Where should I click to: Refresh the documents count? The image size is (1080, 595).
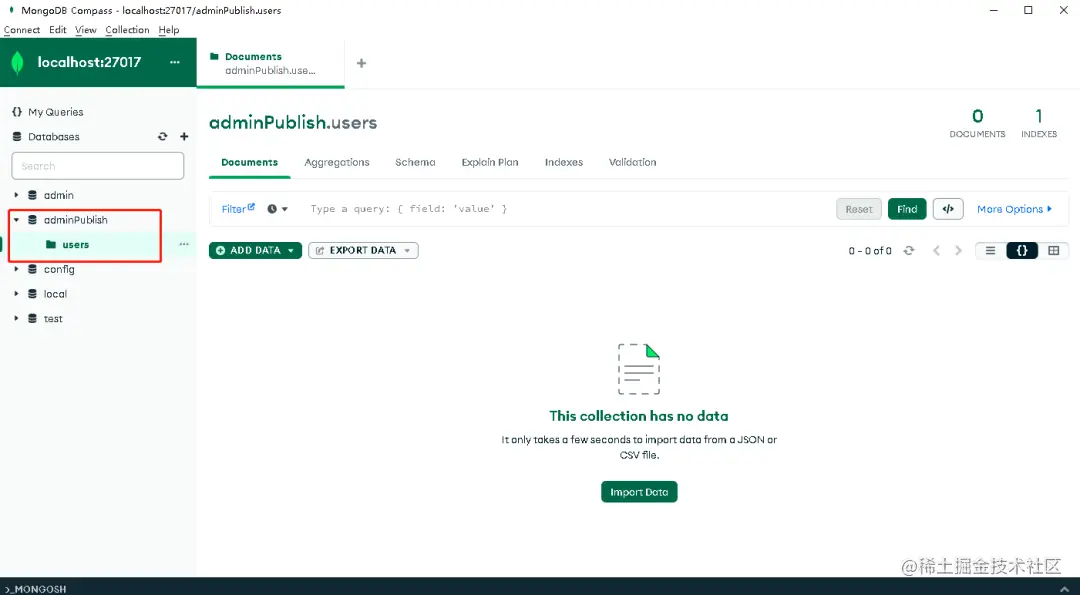[908, 251]
